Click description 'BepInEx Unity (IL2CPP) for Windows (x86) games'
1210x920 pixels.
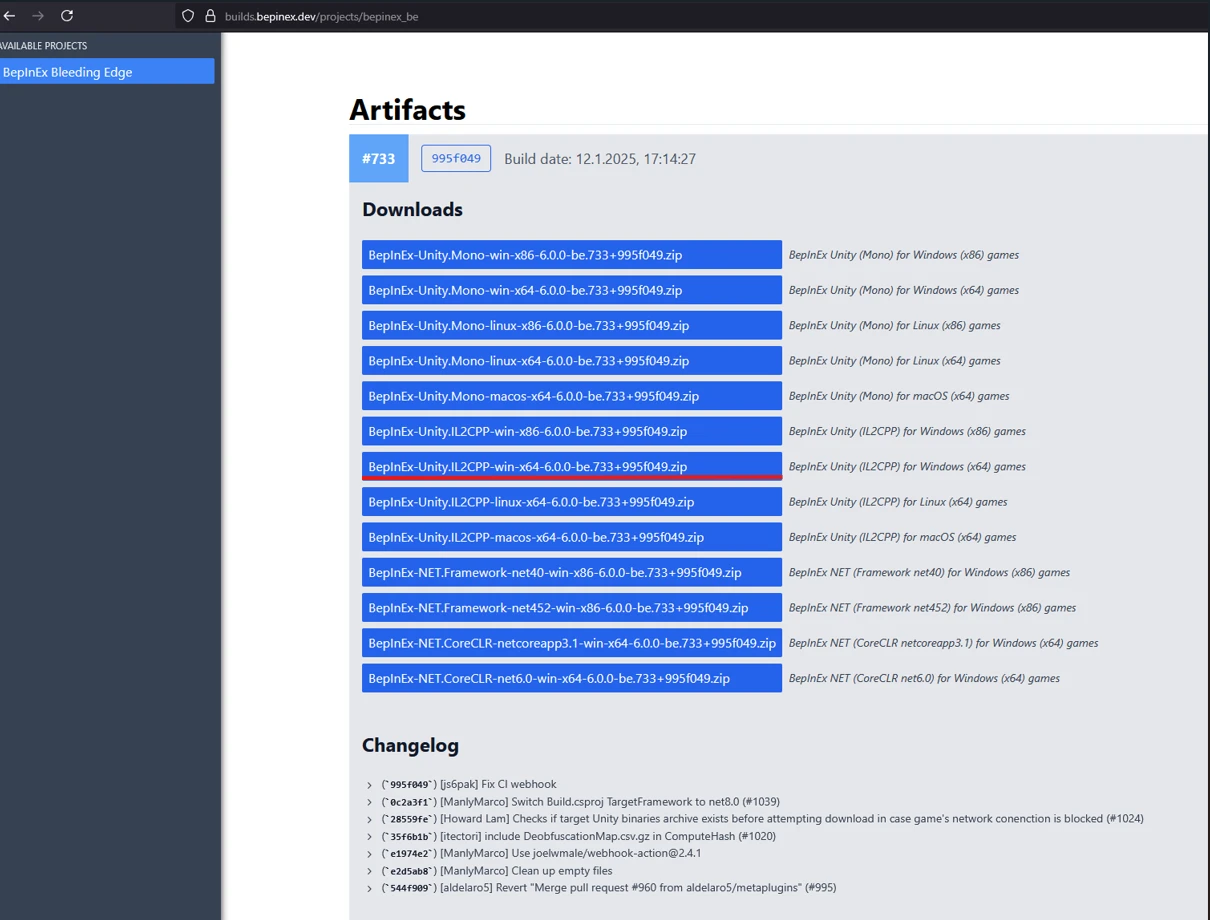coord(907,431)
